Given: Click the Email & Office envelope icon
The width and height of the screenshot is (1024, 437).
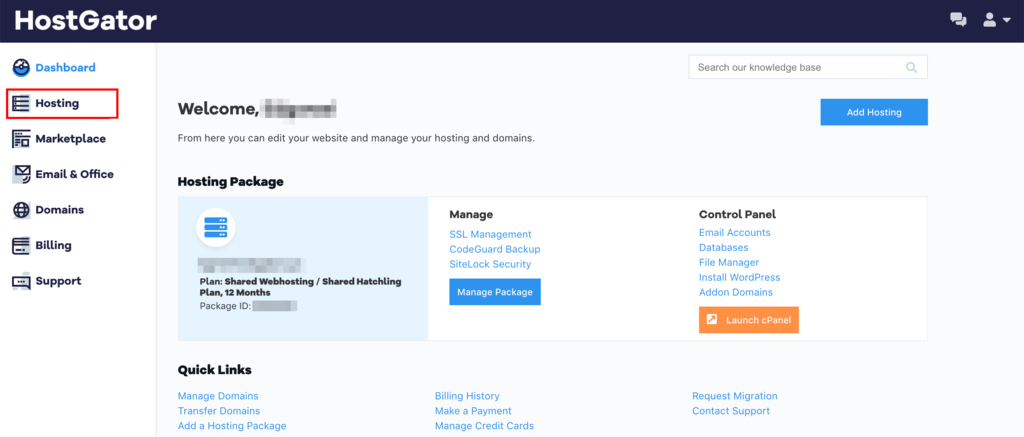Looking at the screenshot, I should pyautogui.click(x=22, y=174).
